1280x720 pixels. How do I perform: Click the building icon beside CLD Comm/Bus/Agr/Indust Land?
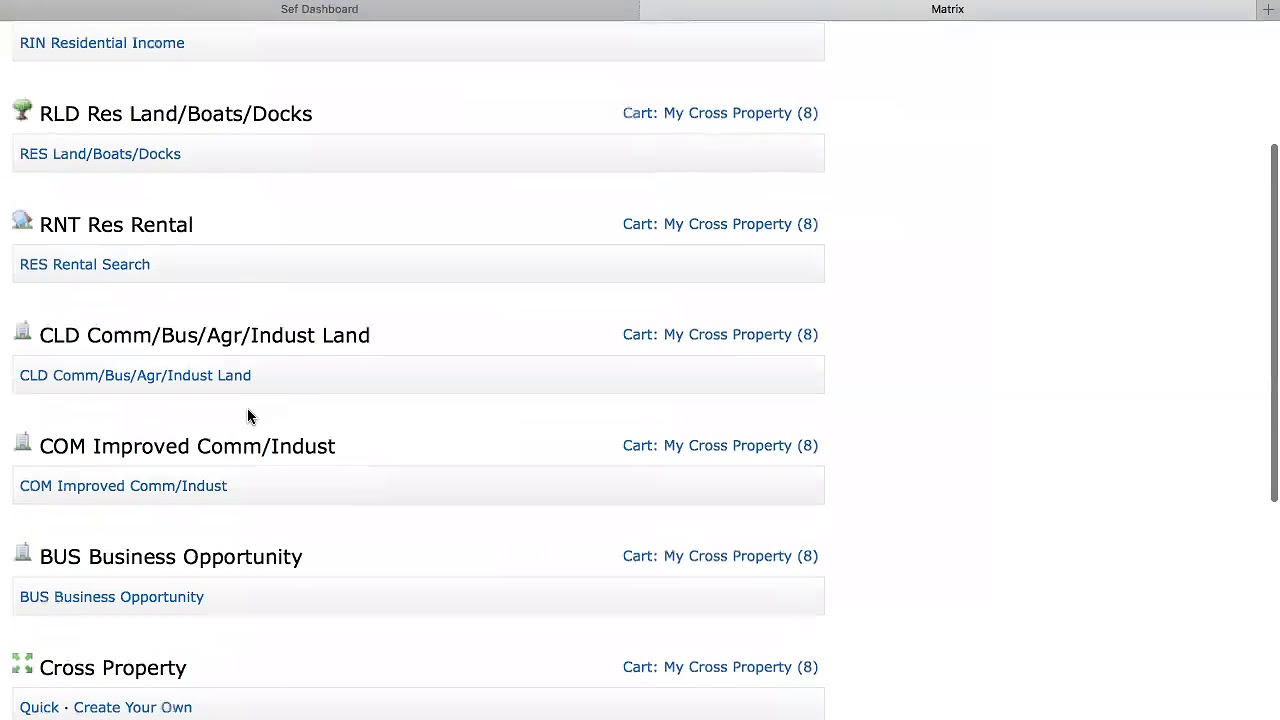click(x=22, y=331)
